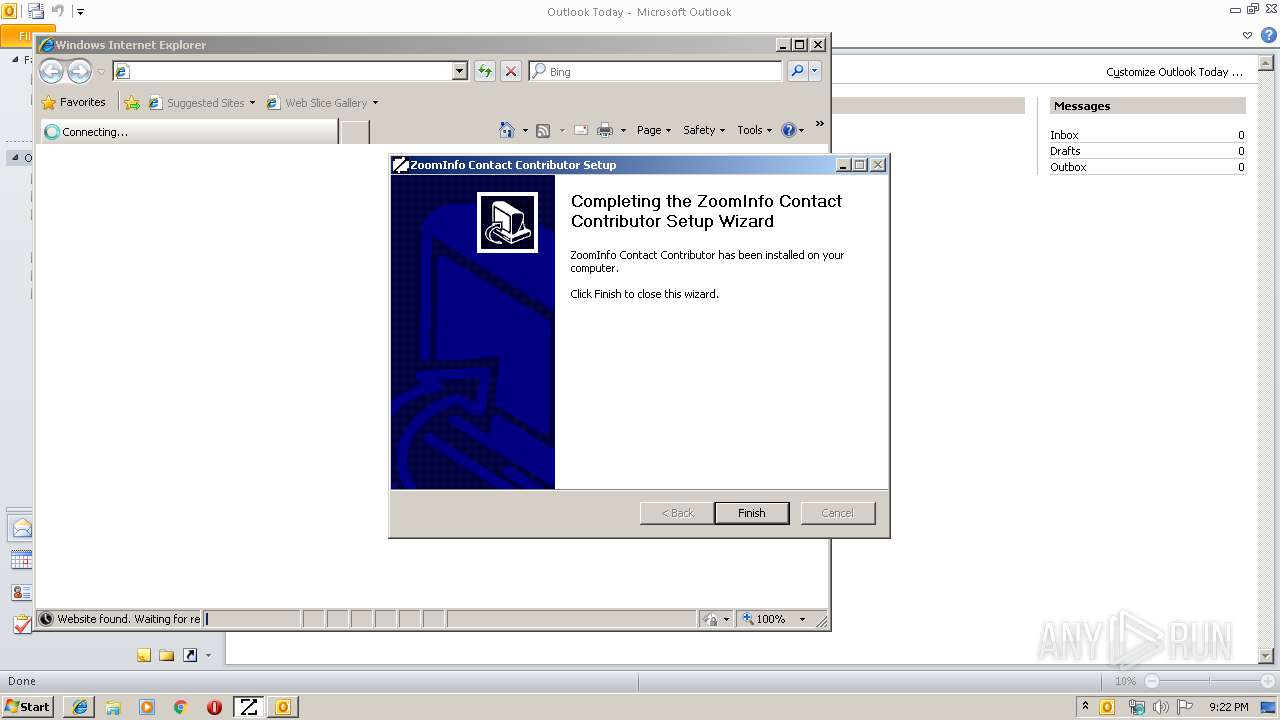This screenshot has height=720, width=1280.
Task: Click the IE status bar security zone icon
Action: pyautogui.click(x=711, y=619)
